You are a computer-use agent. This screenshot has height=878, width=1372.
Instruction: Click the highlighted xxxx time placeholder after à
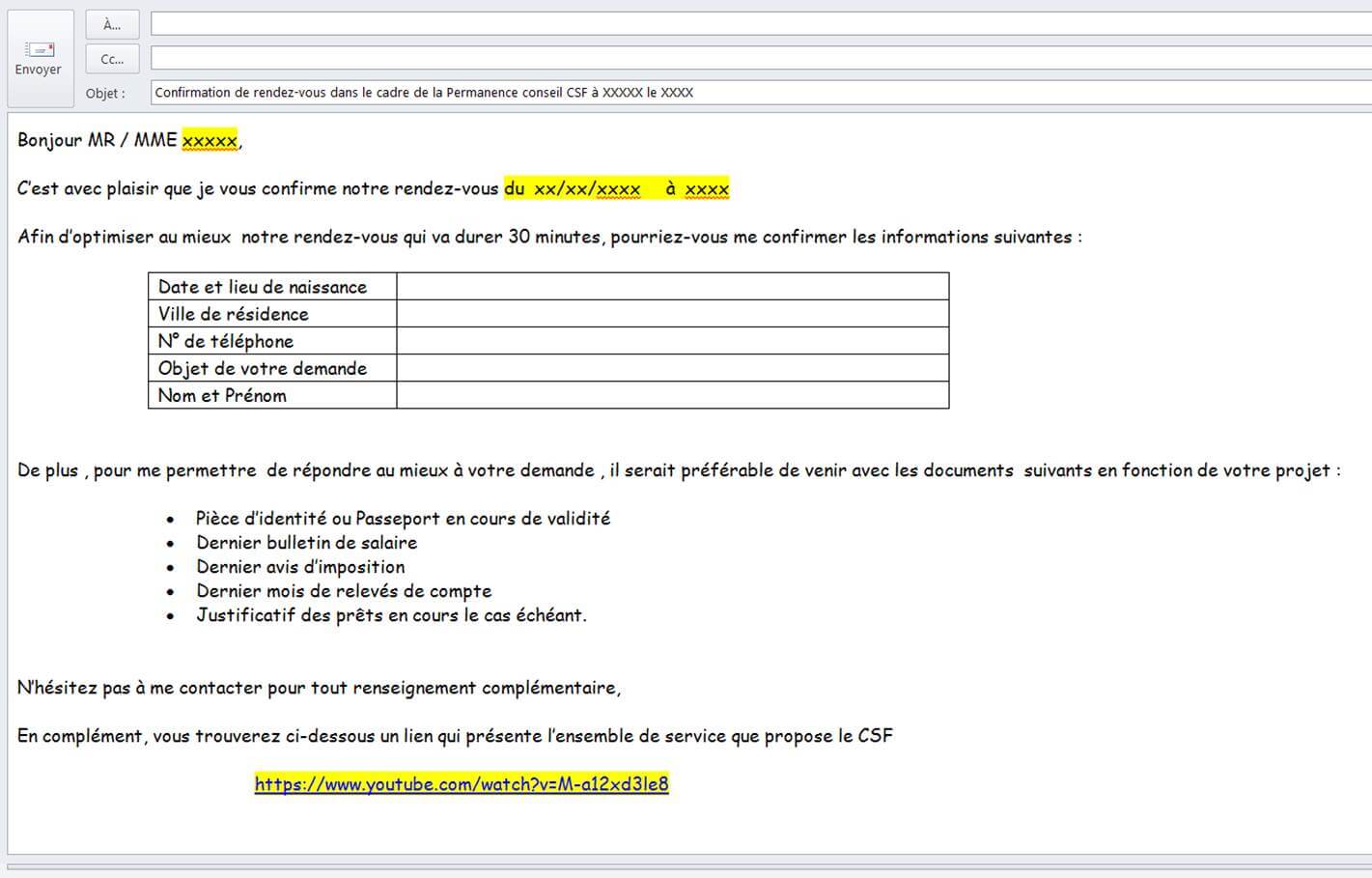pyautogui.click(x=707, y=189)
